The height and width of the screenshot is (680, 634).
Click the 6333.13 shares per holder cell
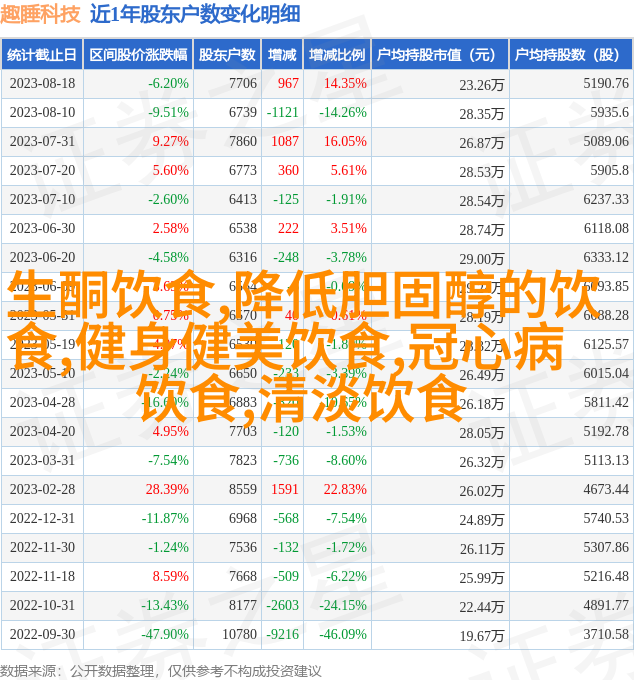(x=606, y=258)
